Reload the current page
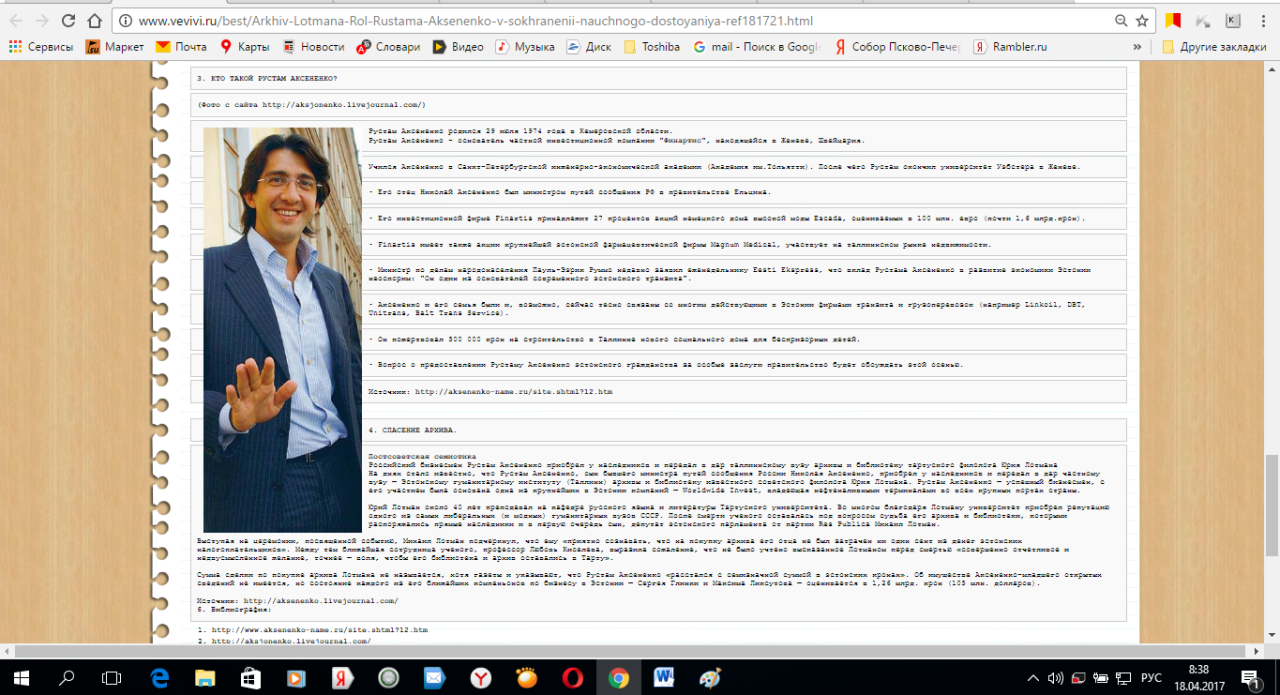 coord(67,20)
